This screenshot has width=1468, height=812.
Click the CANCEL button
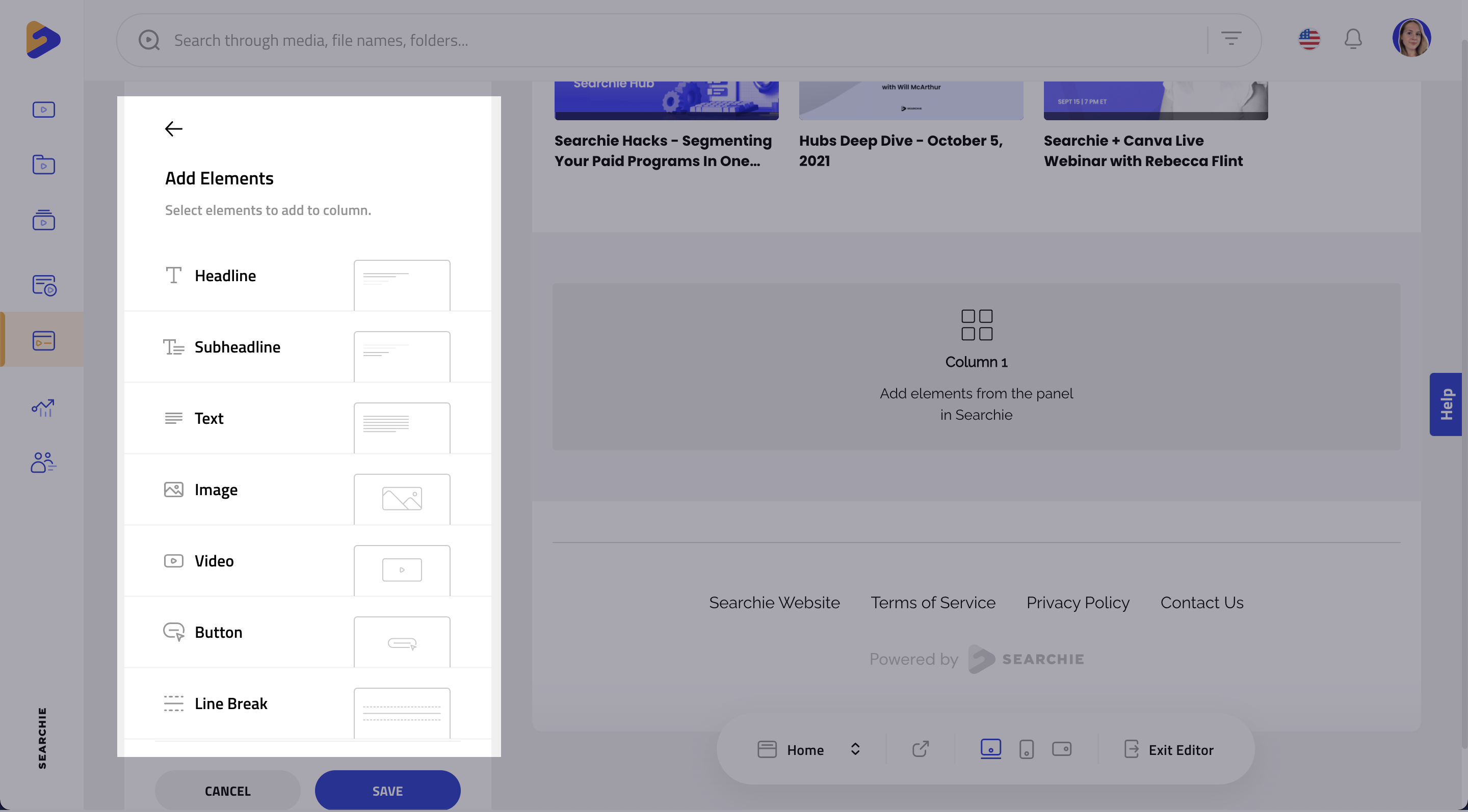(x=227, y=791)
